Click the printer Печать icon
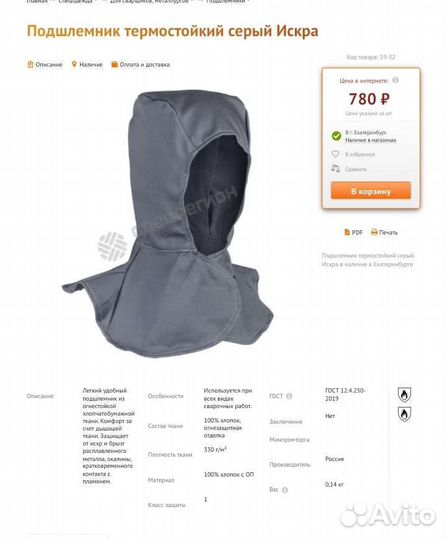This screenshot has width=447, height=540. point(374,232)
